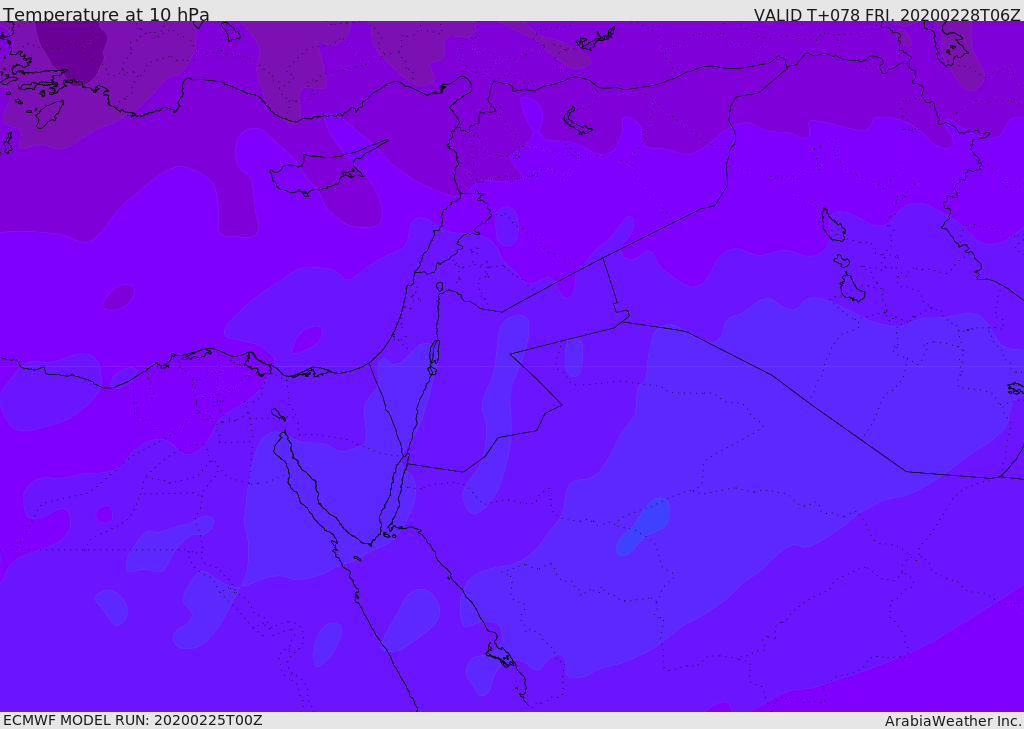Pick the bright blue patch over Arabia

[643, 526]
